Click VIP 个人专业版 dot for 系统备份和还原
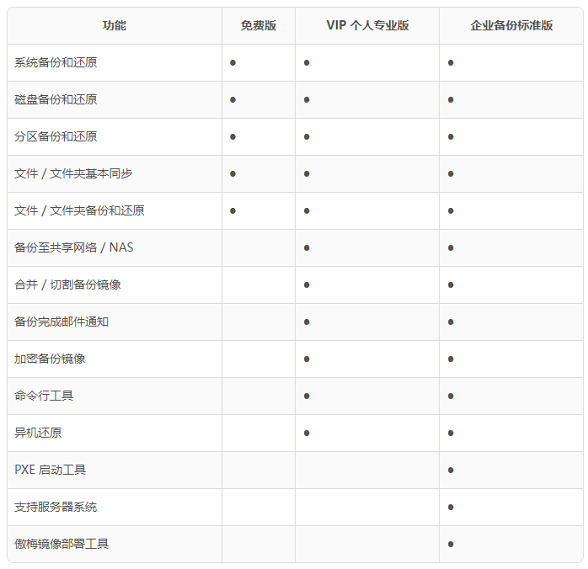Image resolution: width=588 pixels, height=569 pixels. coord(307,63)
